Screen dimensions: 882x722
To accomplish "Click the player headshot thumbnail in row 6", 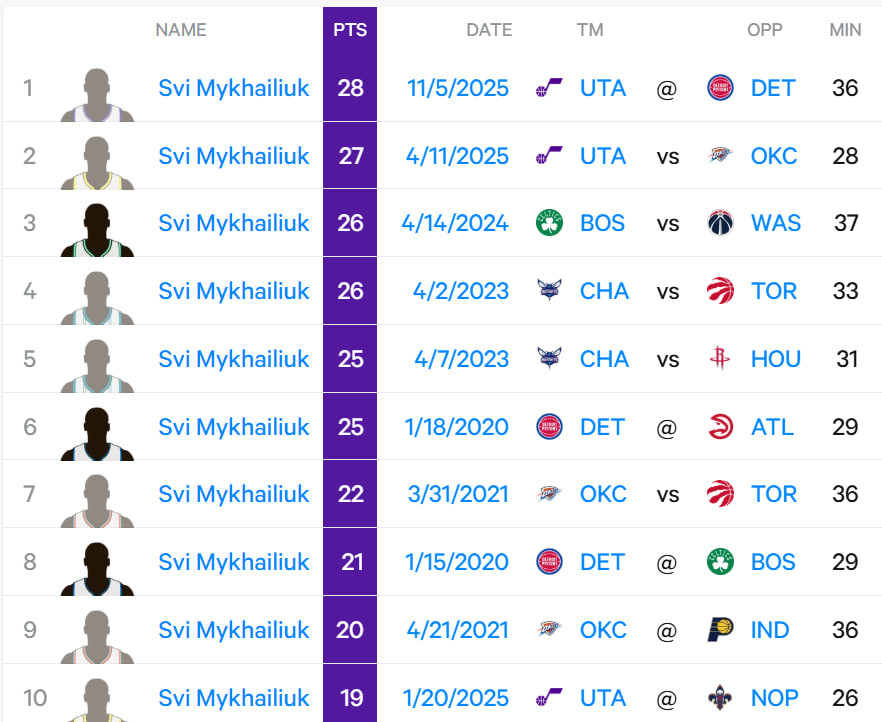I will click(97, 433).
